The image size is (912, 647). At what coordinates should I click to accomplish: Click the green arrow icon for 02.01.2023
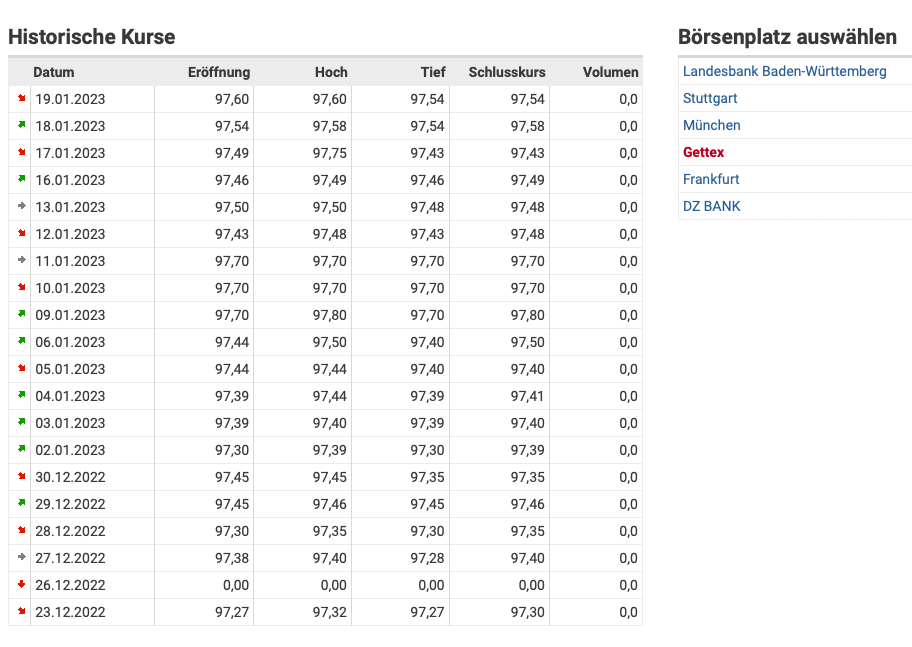click(20, 450)
